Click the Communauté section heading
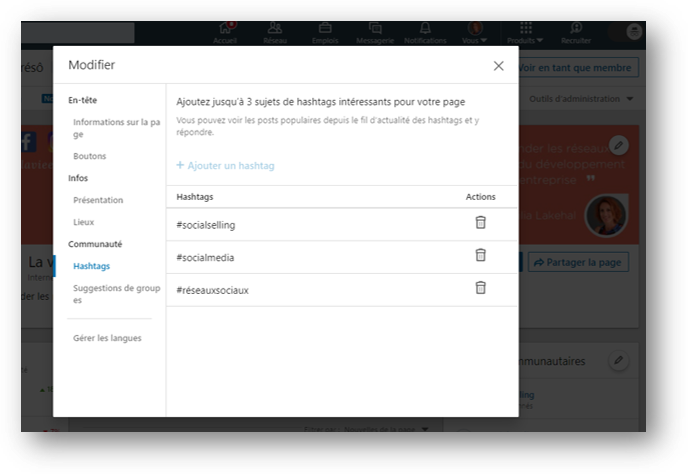The image size is (688, 474). (x=95, y=244)
